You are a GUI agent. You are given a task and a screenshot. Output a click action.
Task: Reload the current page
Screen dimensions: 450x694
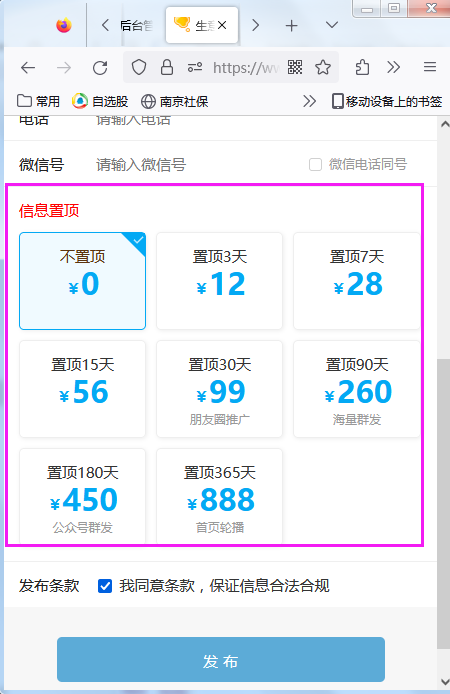(100, 67)
